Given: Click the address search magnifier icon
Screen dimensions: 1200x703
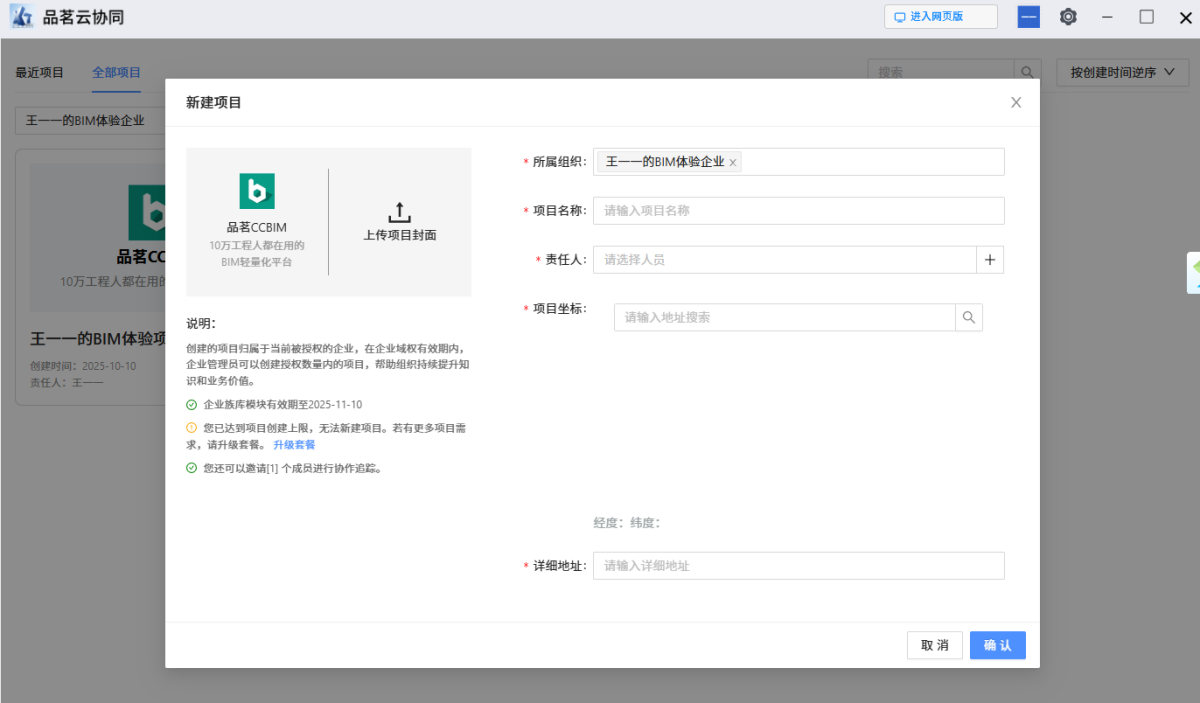Looking at the screenshot, I should point(969,317).
